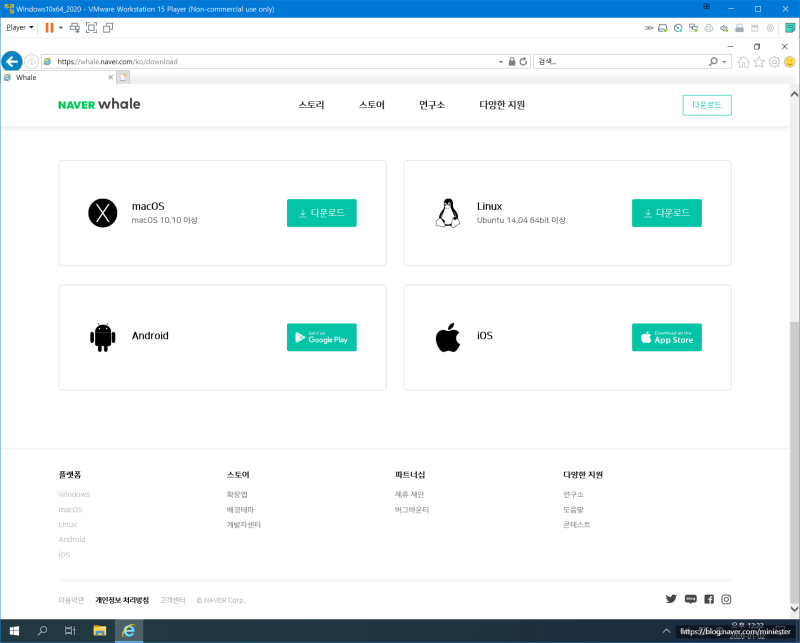Click VMware CD/DVD device icon
Image resolution: width=800 pixels, height=643 pixels.
click(x=678, y=28)
